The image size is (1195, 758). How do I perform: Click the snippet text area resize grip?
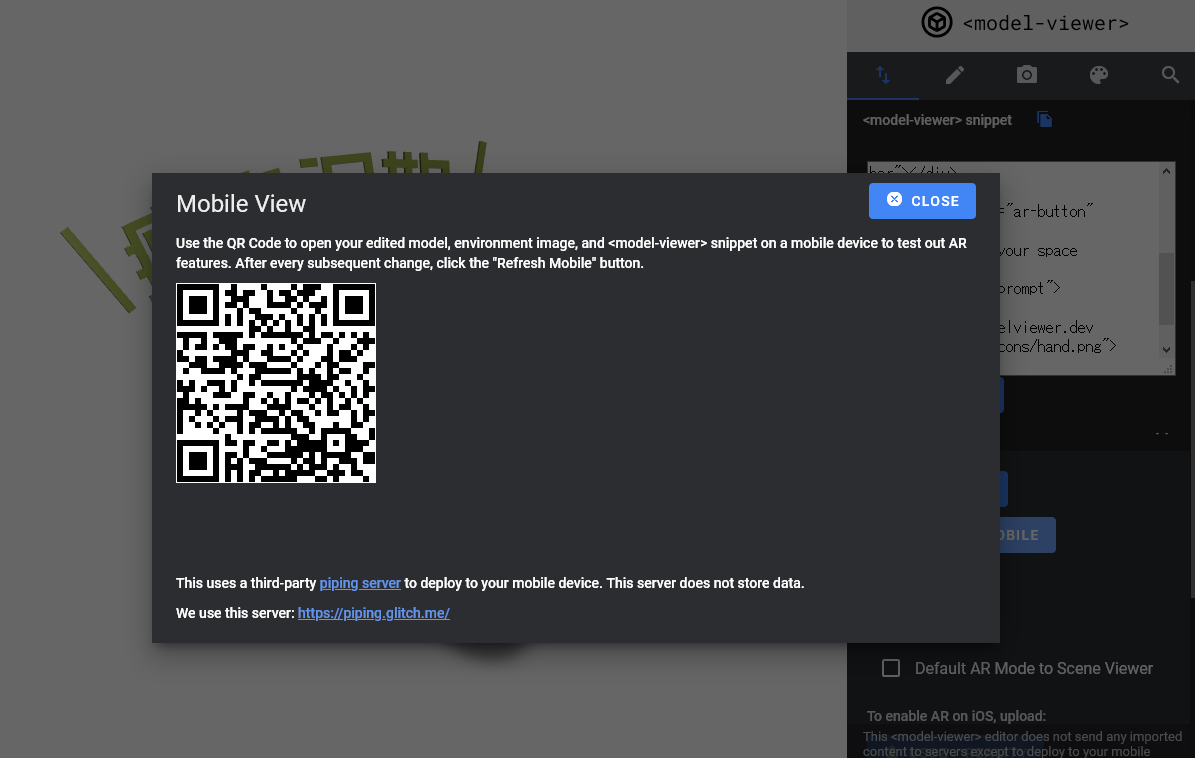[x=1168, y=369]
